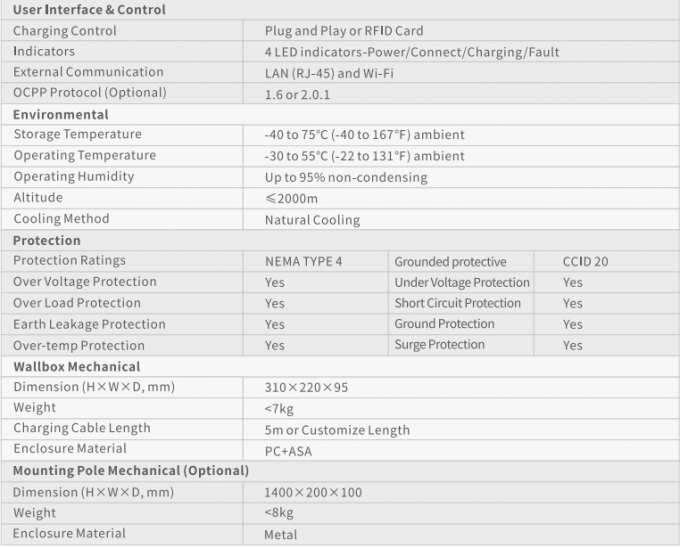Click the User Interface & Control heading
Image resolution: width=680 pixels, height=548 pixels.
[89, 10]
